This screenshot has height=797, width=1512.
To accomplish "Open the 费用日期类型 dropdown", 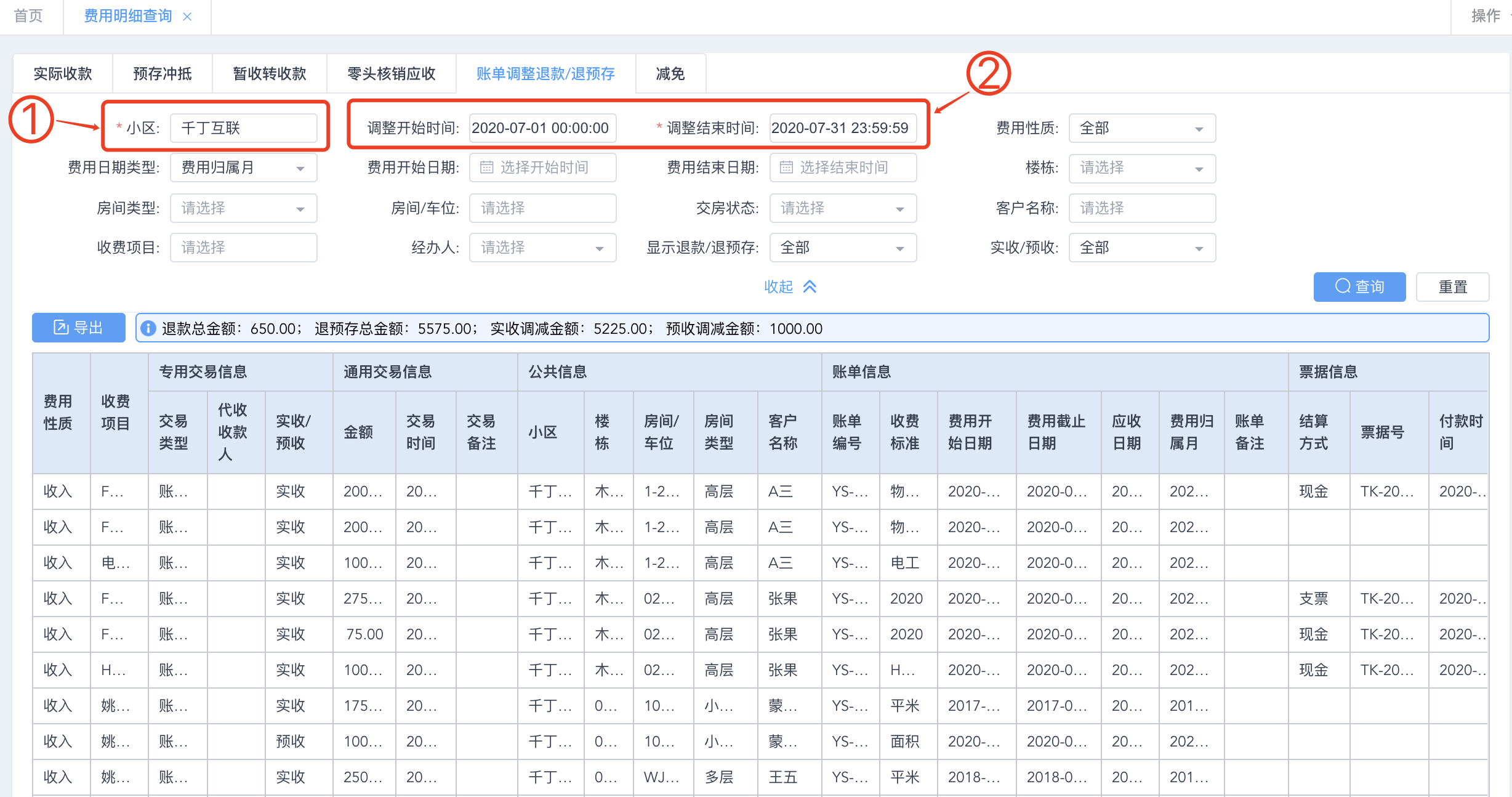I will coord(243,168).
